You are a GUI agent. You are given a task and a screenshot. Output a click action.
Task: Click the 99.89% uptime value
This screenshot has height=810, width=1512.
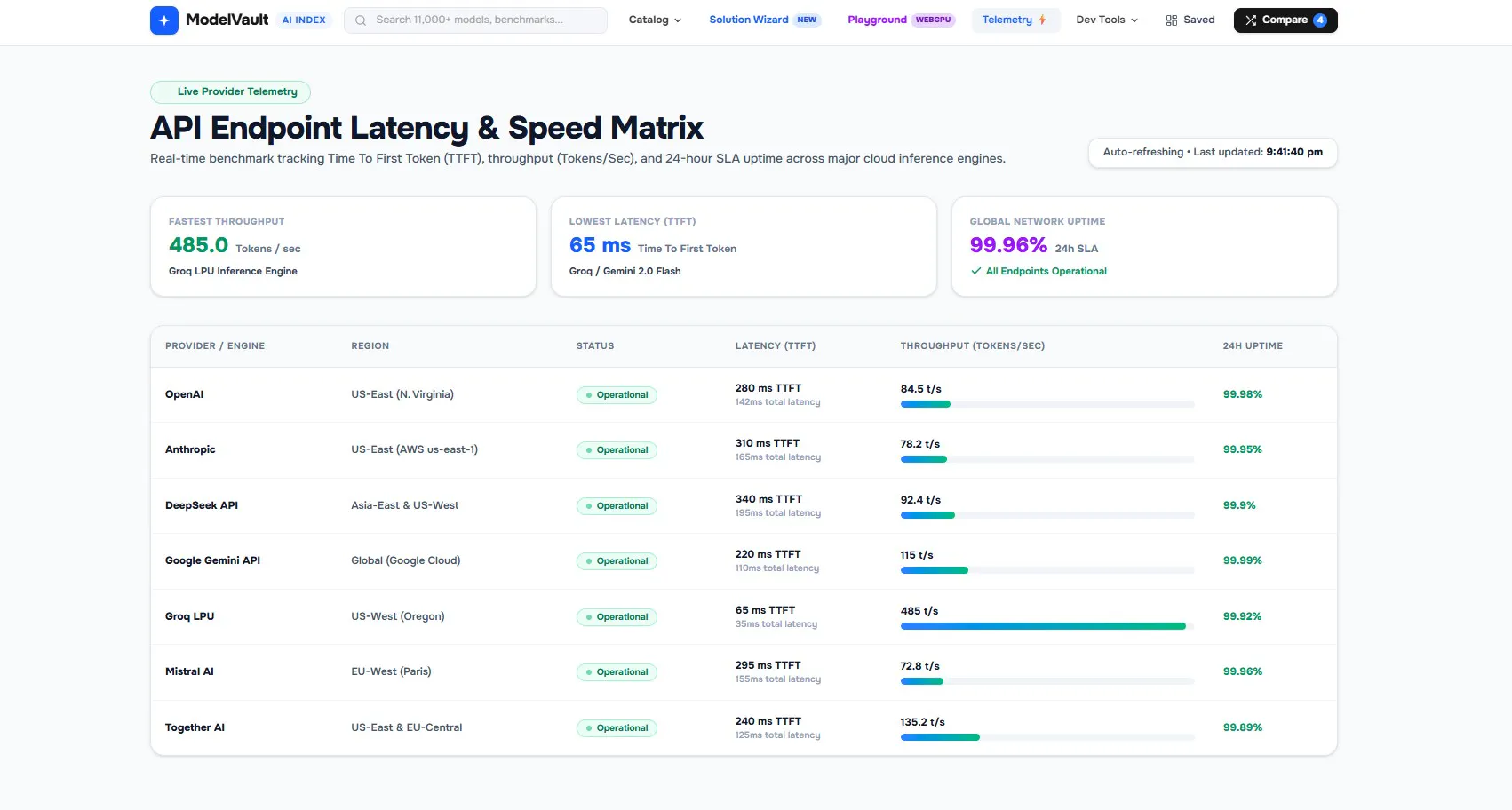(x=1243, y=727)
